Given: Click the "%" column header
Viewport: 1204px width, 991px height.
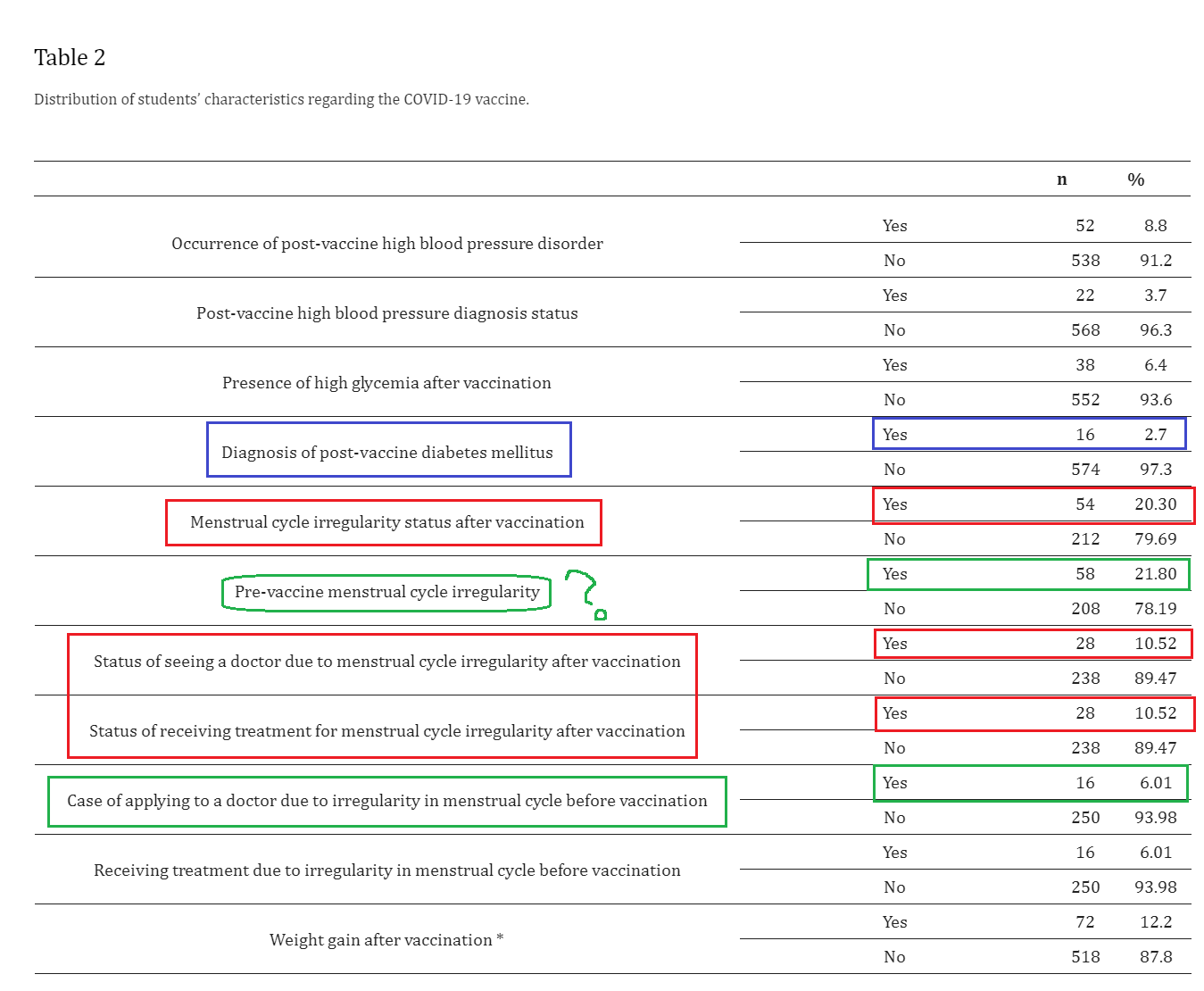Looking at the screenshot, I should tap(1135, 179).
